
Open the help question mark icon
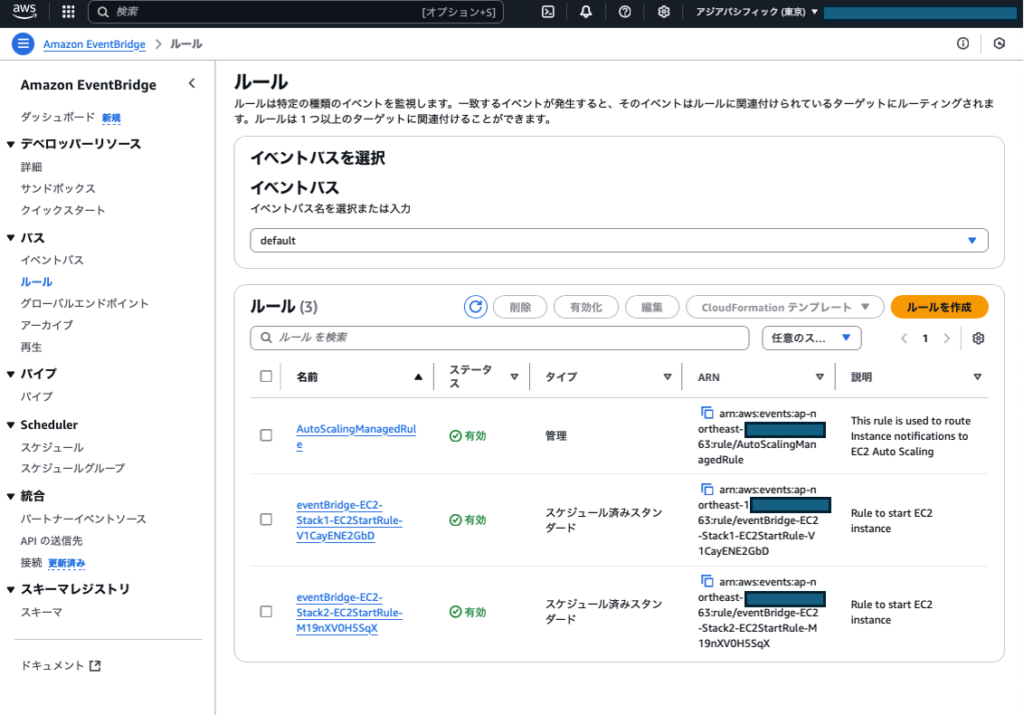click(x=625, y=12)
